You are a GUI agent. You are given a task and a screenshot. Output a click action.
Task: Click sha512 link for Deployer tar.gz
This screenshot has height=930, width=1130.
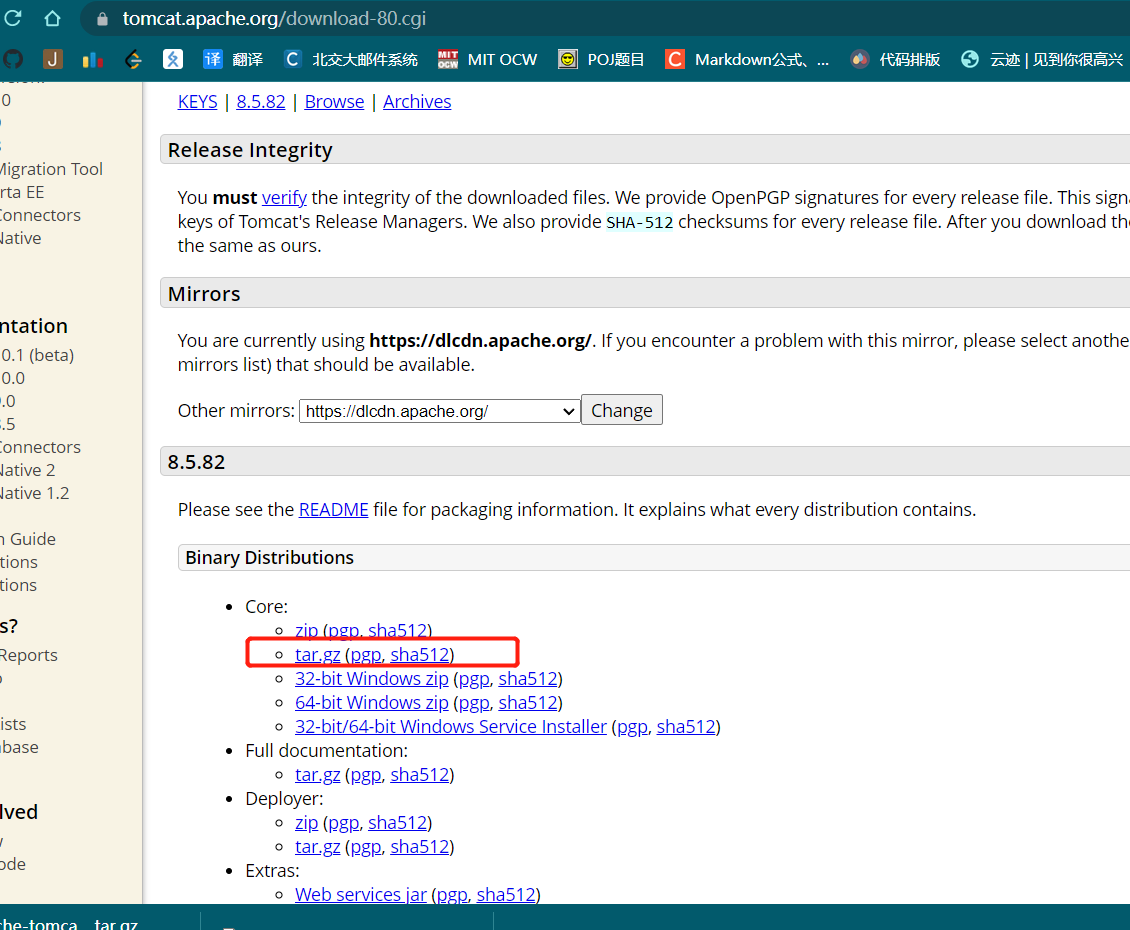pyautogui.click(x=420, y=847)
